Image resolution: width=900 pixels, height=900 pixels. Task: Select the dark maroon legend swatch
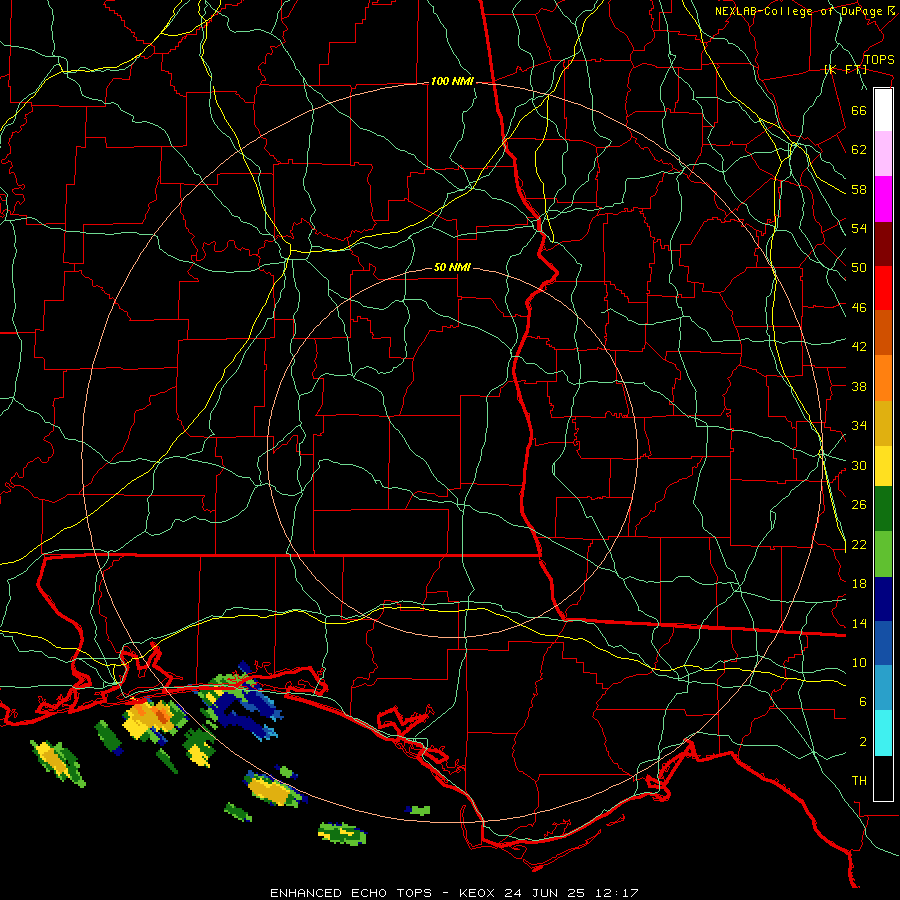(x=883, y=244)
